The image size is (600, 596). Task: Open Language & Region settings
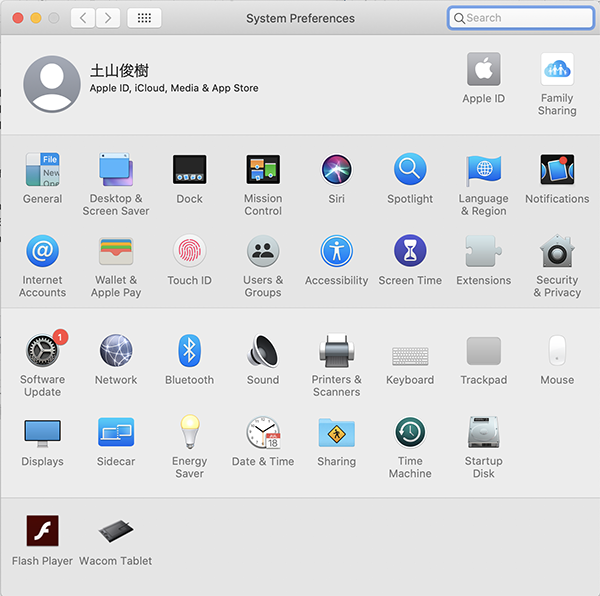pos(483,169)
